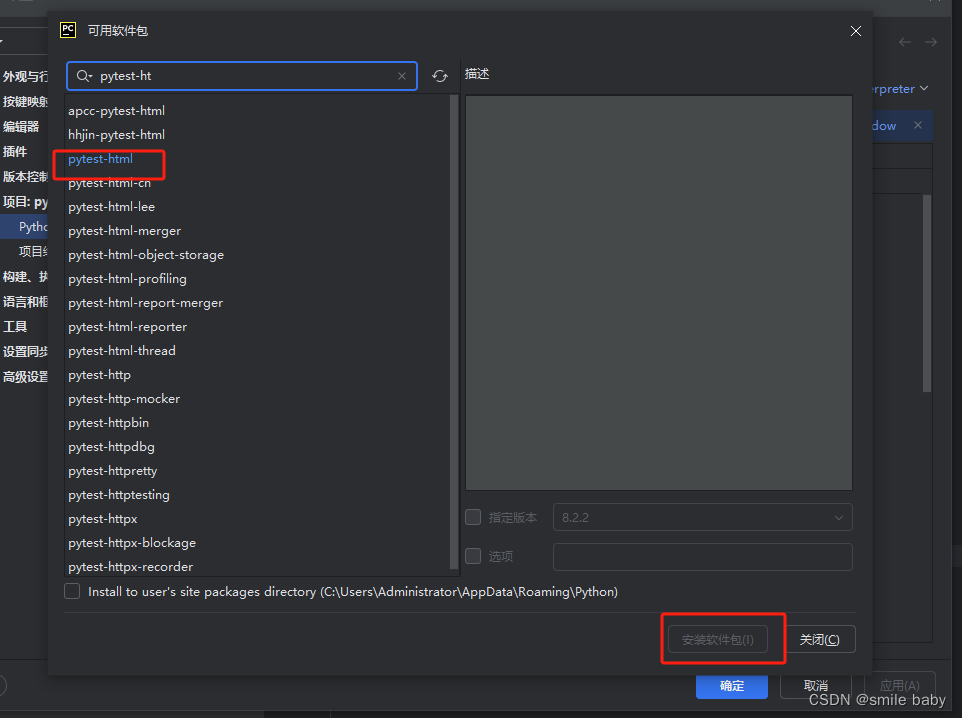Viewport: 962px width, 718px height.
Task: Open 编辑器 settings category in sidebar
Action: point(21,126)
